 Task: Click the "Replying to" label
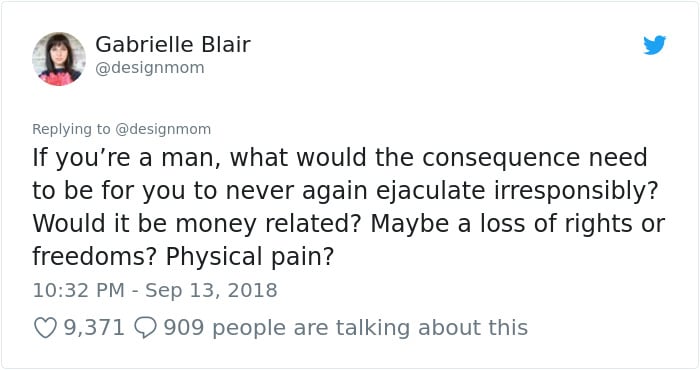[x=71, y=129]
